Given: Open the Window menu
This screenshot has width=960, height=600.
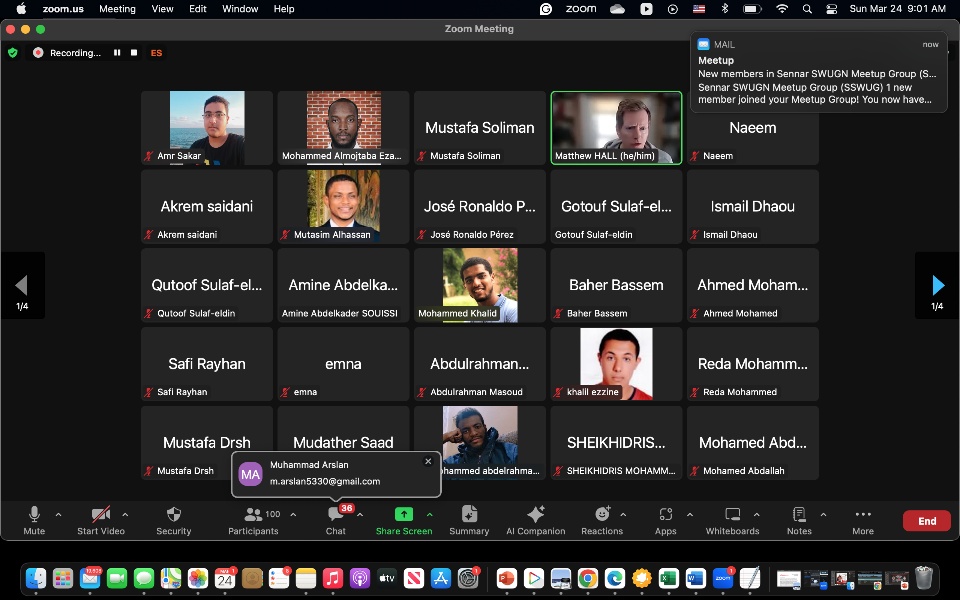Looking at the screenshot, I should 240,9.
